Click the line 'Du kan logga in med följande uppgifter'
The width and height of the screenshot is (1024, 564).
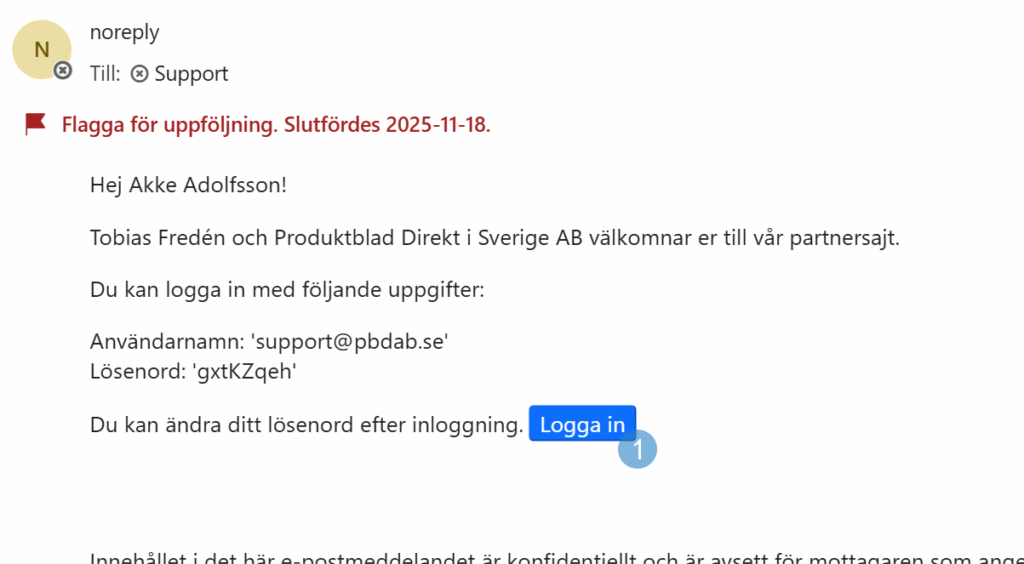286,291
